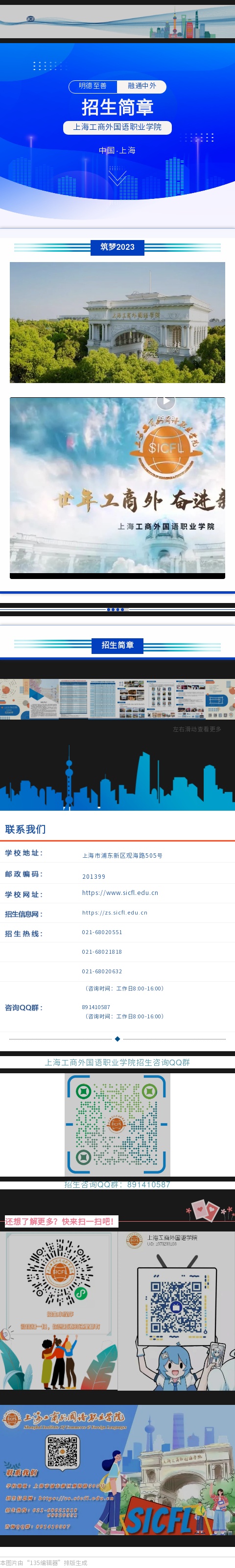Open the brochure page image strip
The height and width of the screenshot is (1568, 235).
(117, 699)
